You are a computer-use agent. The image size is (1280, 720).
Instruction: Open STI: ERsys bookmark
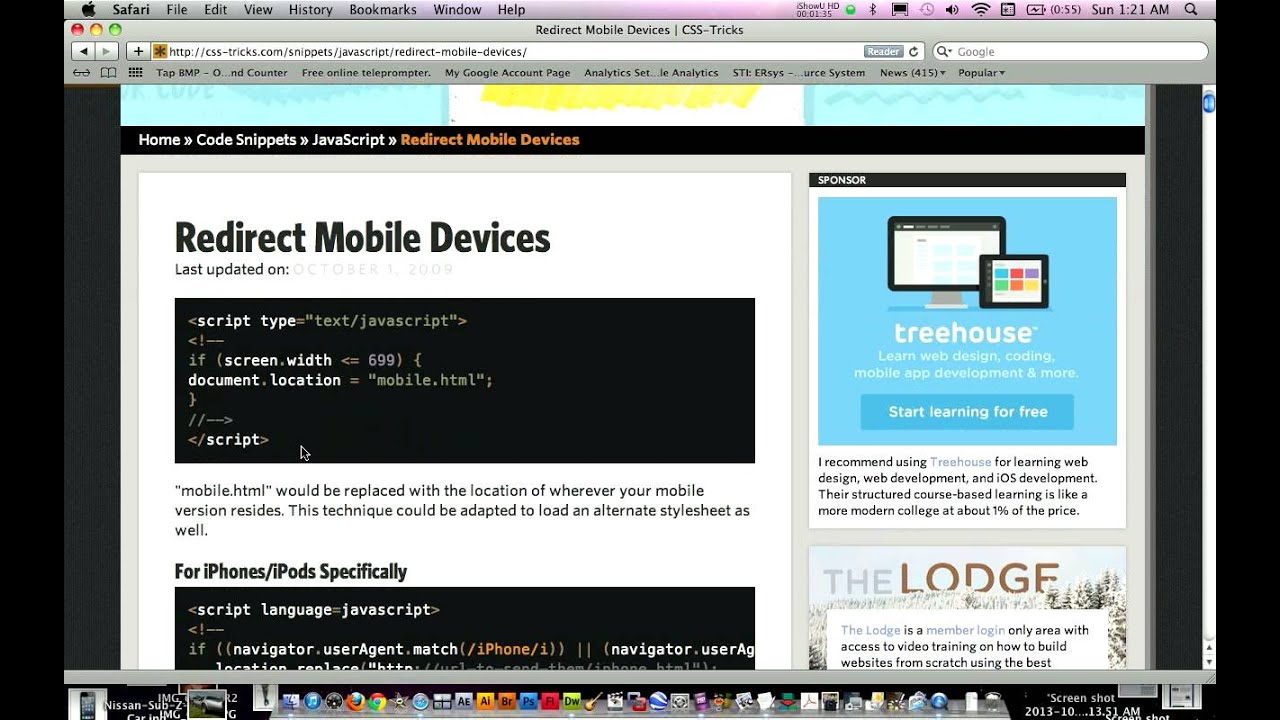(x=798, y=73)
